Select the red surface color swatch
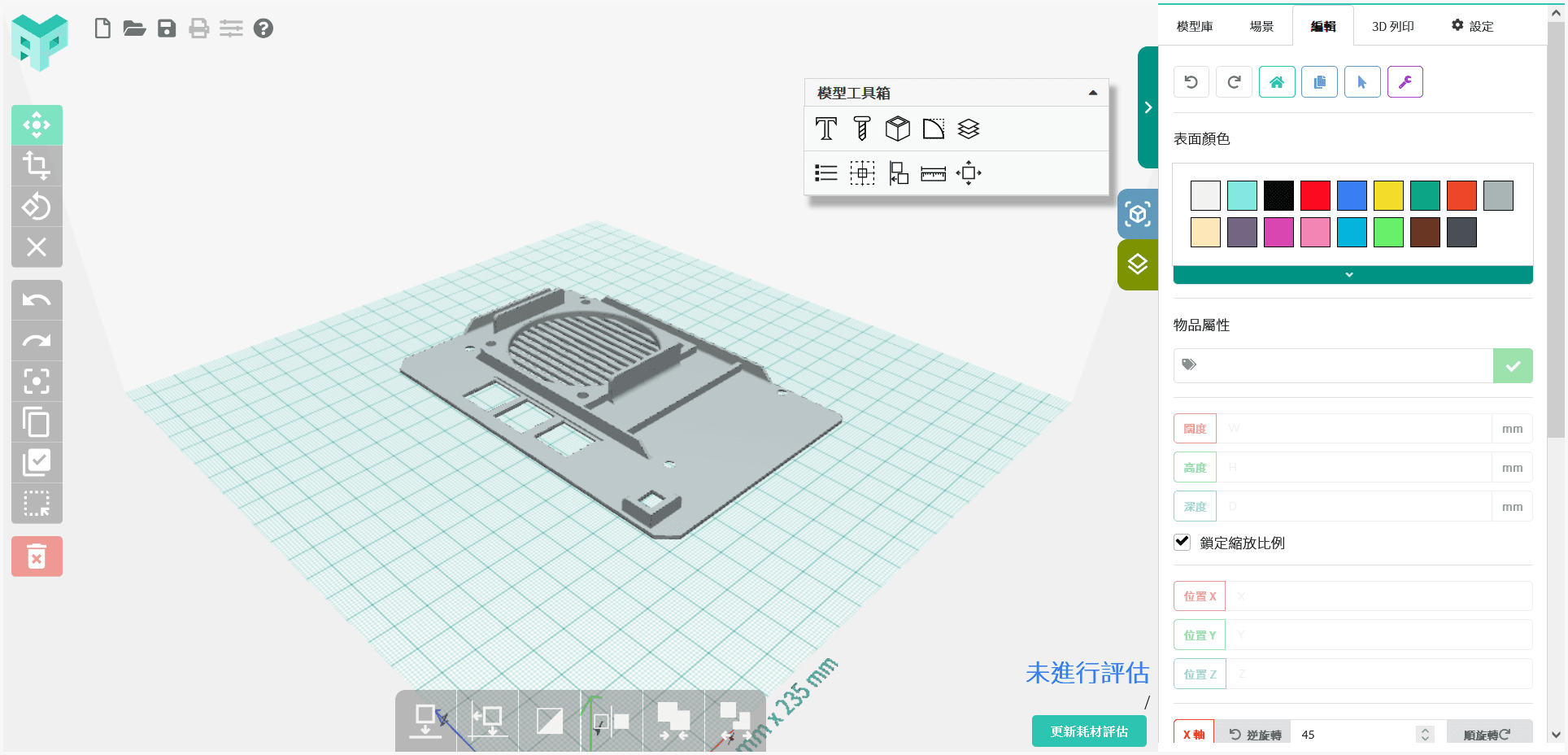This screenshot has width=1568, height=755. [1315, 195]
